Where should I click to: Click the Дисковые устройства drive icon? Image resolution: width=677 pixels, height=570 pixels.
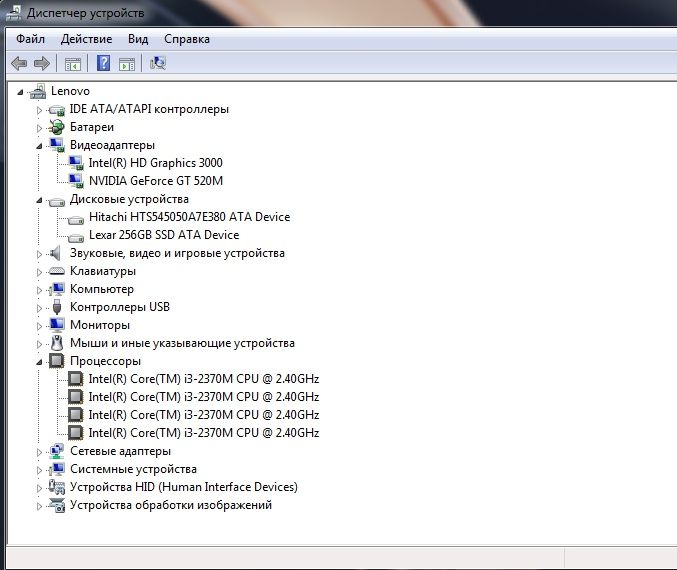57,201
